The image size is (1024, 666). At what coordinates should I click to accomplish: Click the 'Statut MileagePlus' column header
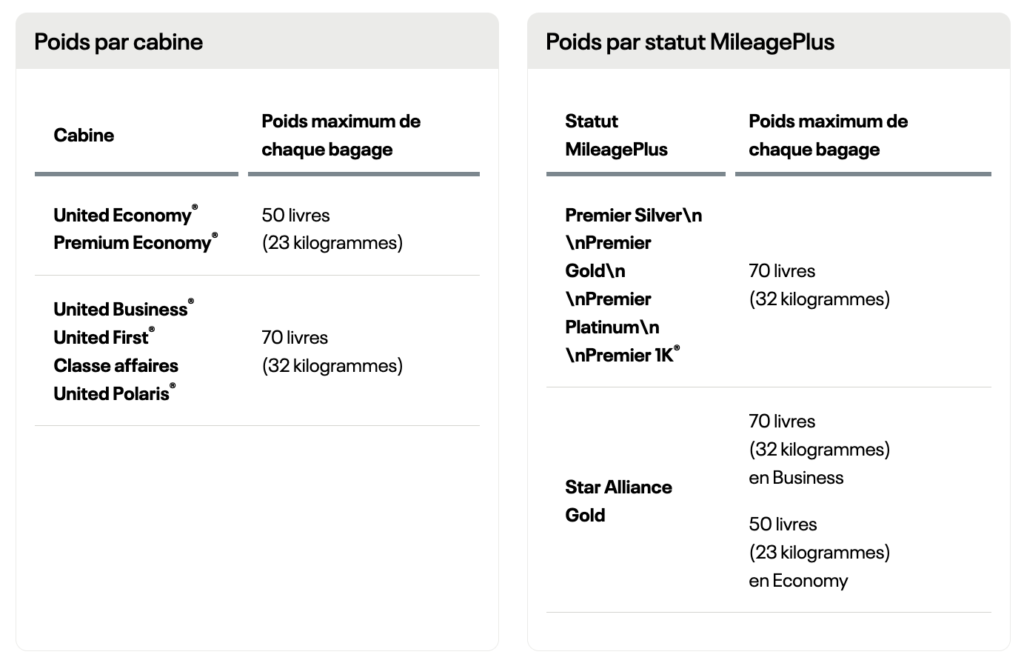pos(616,135)
